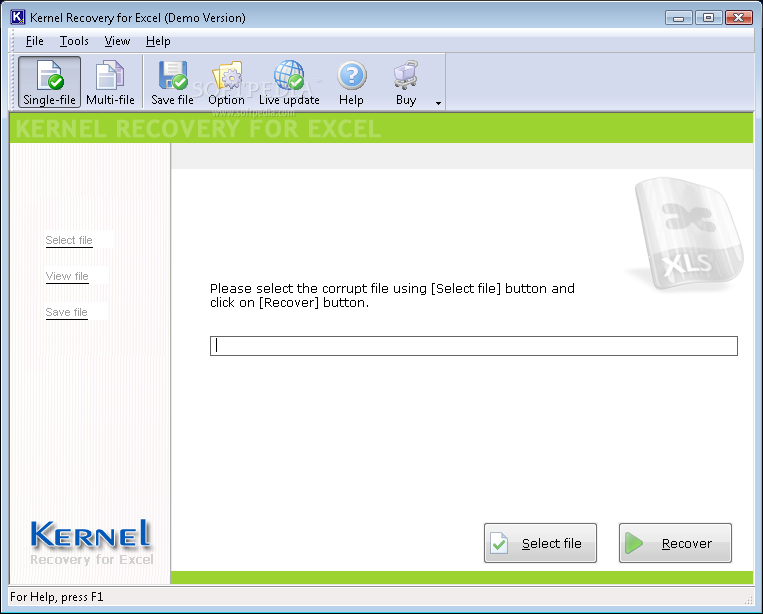Click the Kernel app icon in title bar
This screenshot has width=763, height=614.
pyautogui.click(x=18, y=17)
